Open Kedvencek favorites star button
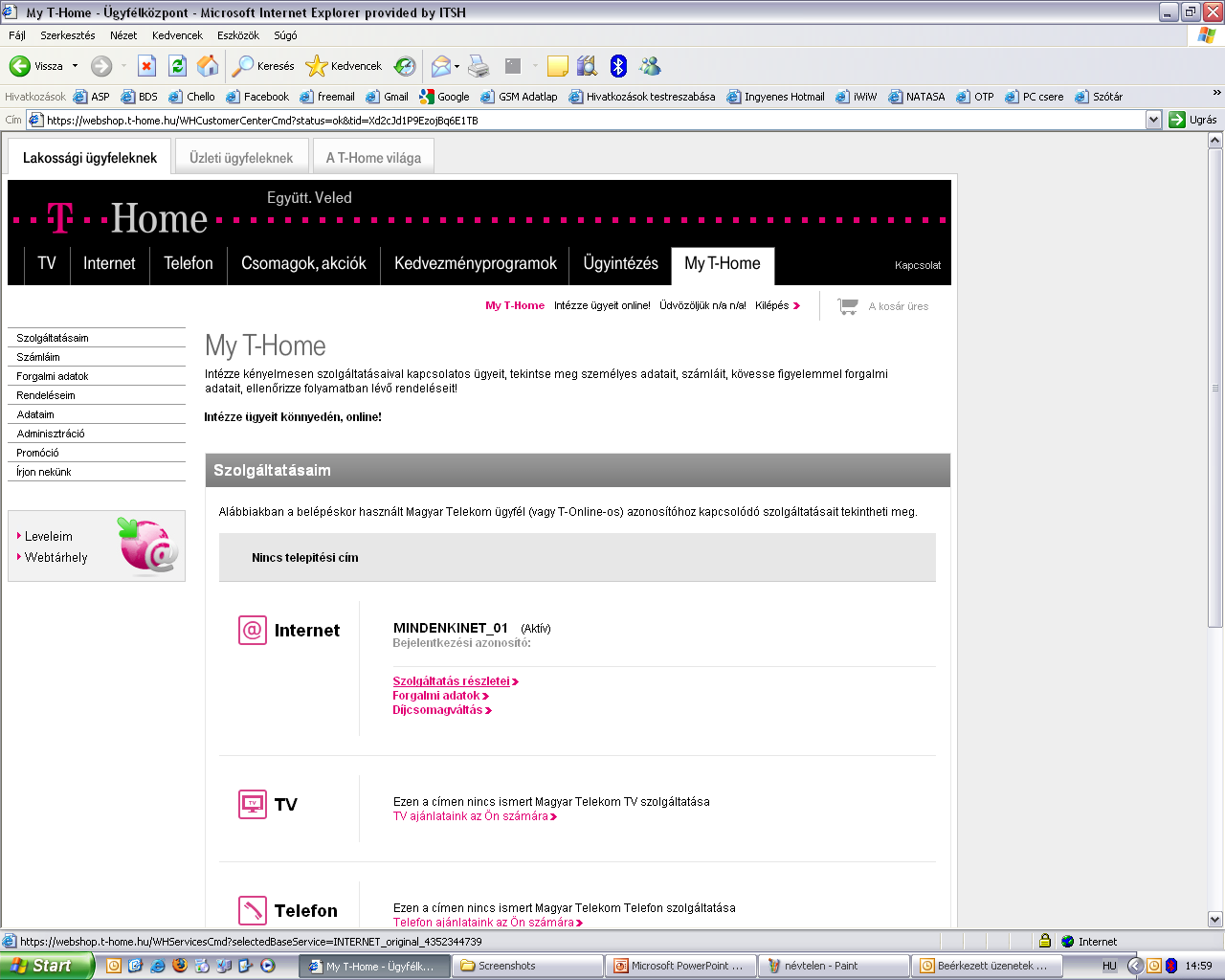The height and width of the screenshot is (980, 1225). tap(344, 66)
